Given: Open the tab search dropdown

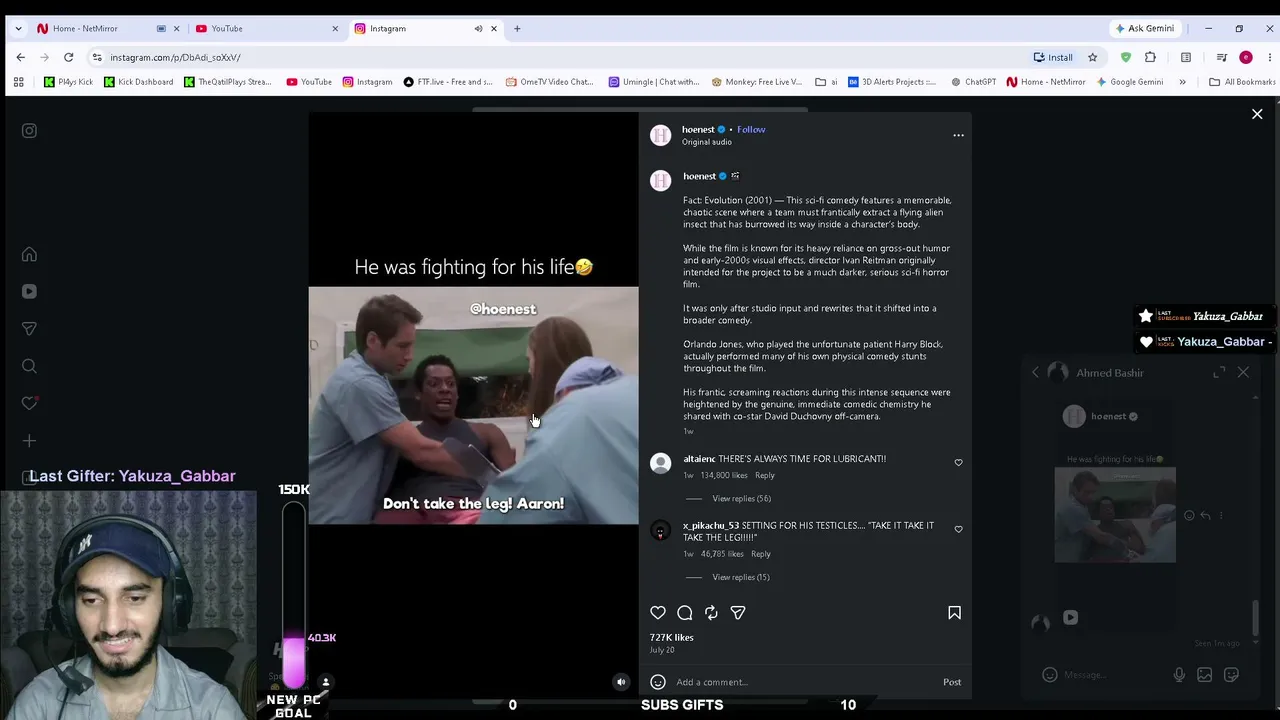Looking at the screenshot, I should pyautogui.click(x=19, y=28).
